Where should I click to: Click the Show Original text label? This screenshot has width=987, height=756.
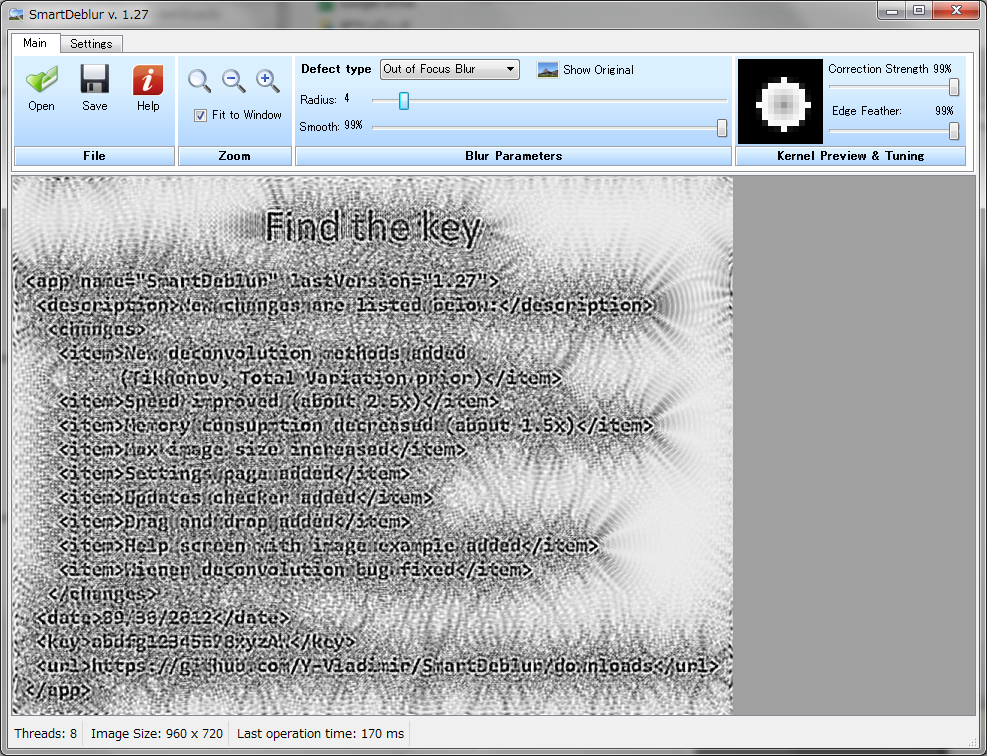click(x=598, y=70)
